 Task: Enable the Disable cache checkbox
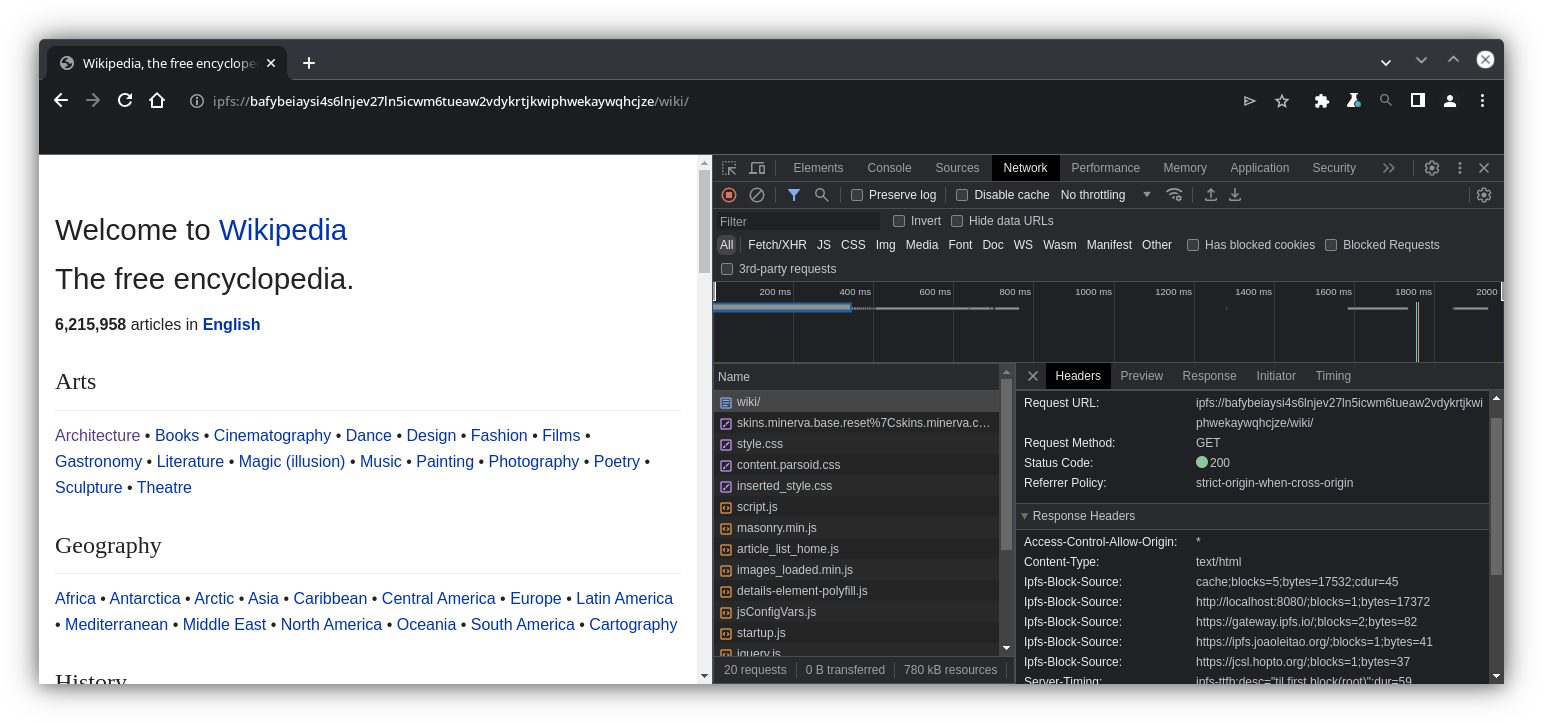click(962, 195)
